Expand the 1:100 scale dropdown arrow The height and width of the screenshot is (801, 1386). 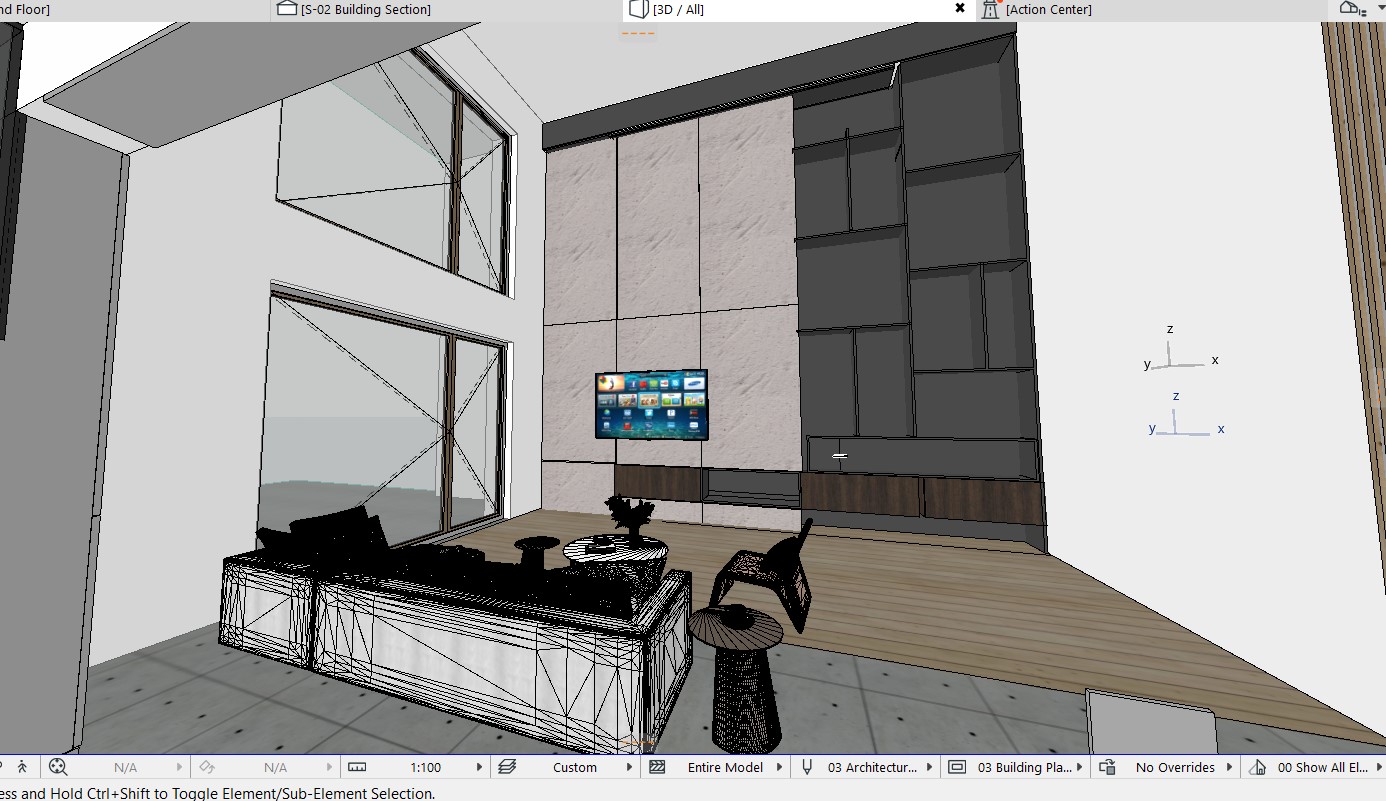(479, 767)
